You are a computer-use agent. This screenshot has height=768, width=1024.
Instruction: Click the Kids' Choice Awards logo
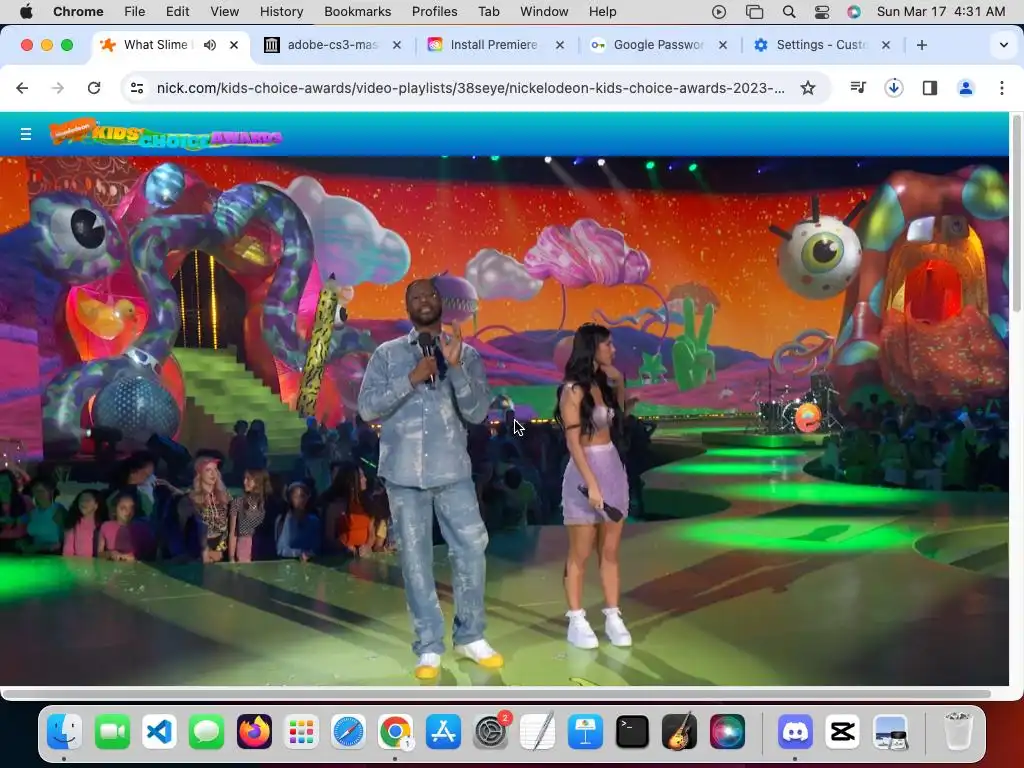166,134
